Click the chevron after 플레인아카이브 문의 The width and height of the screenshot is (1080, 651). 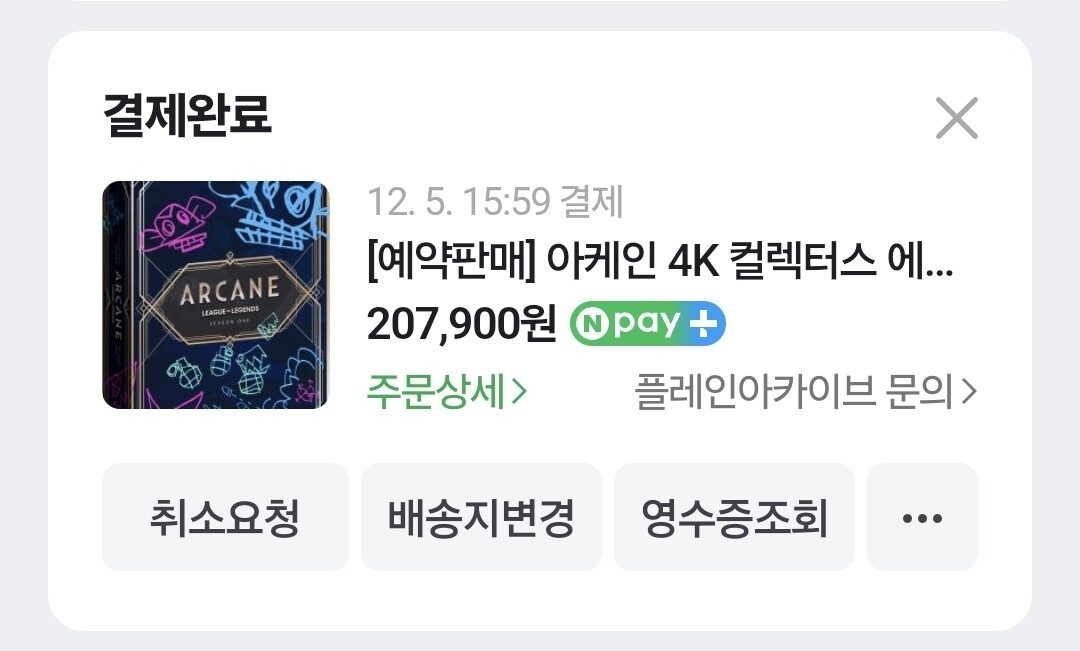969,391
